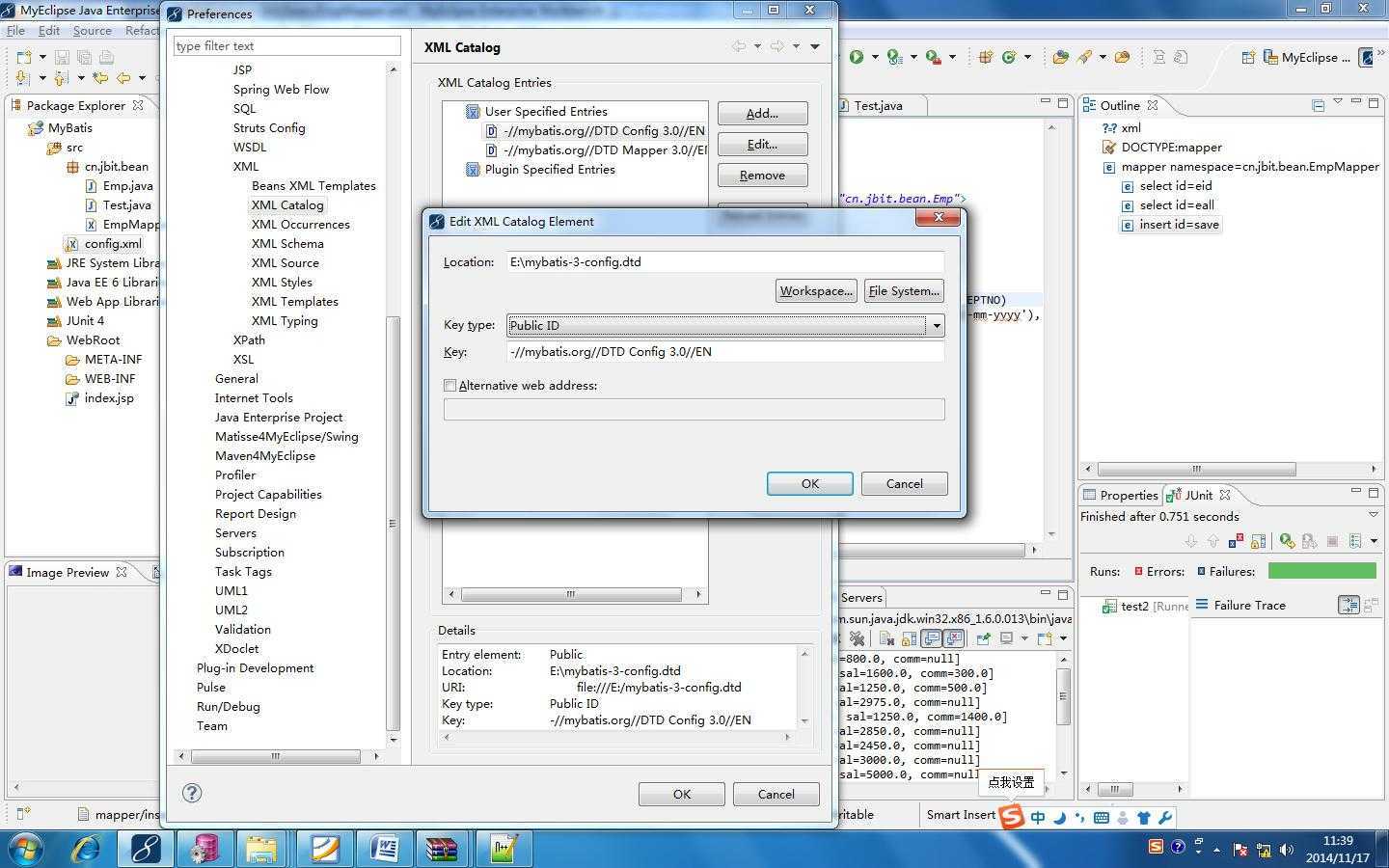
Task: Click the Preferences help question mark icon
Action: (192, 793)
